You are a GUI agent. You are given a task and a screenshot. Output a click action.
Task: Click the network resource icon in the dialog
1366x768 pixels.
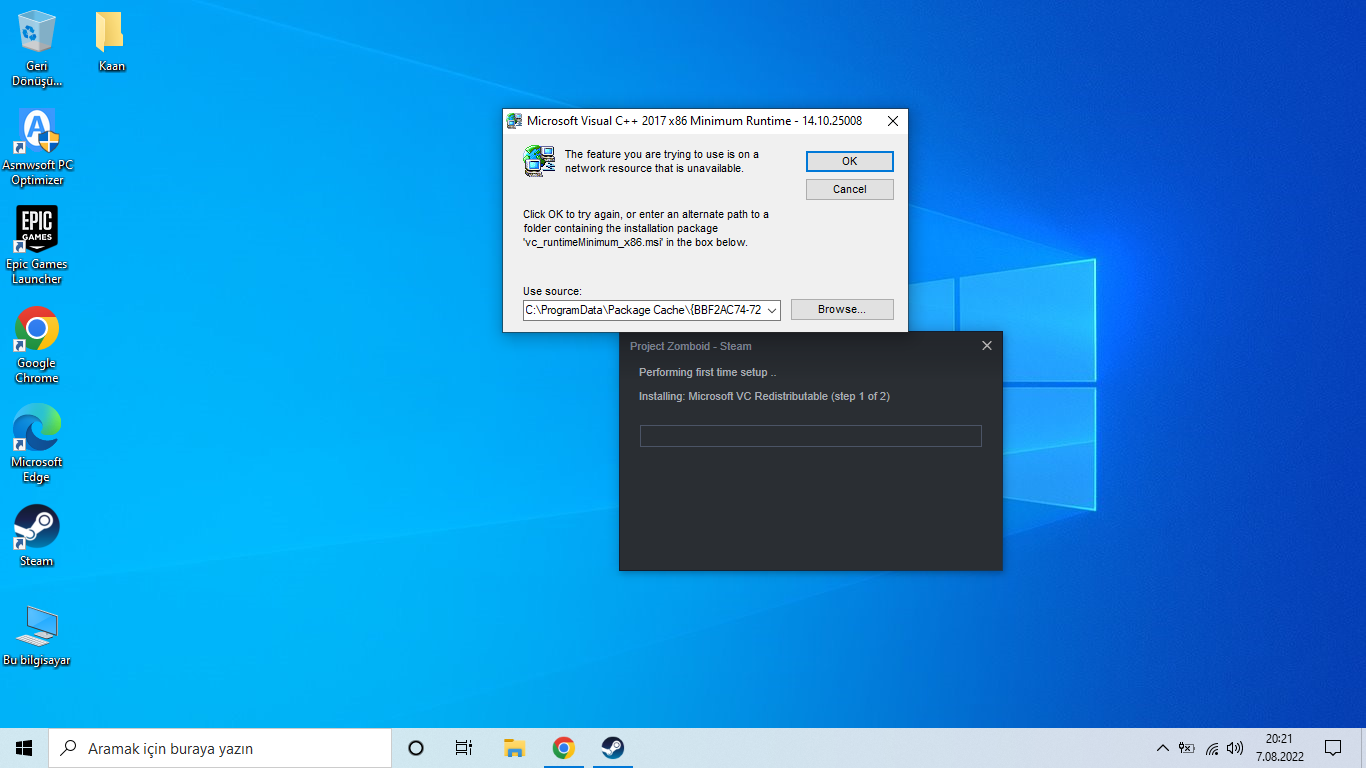pos(539,161)
